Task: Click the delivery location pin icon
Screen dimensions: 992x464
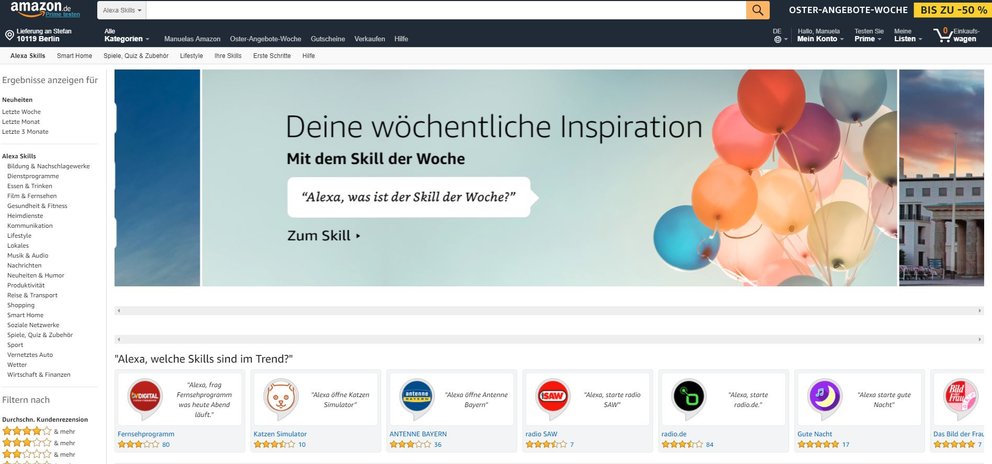Action: tap(9, 35)
